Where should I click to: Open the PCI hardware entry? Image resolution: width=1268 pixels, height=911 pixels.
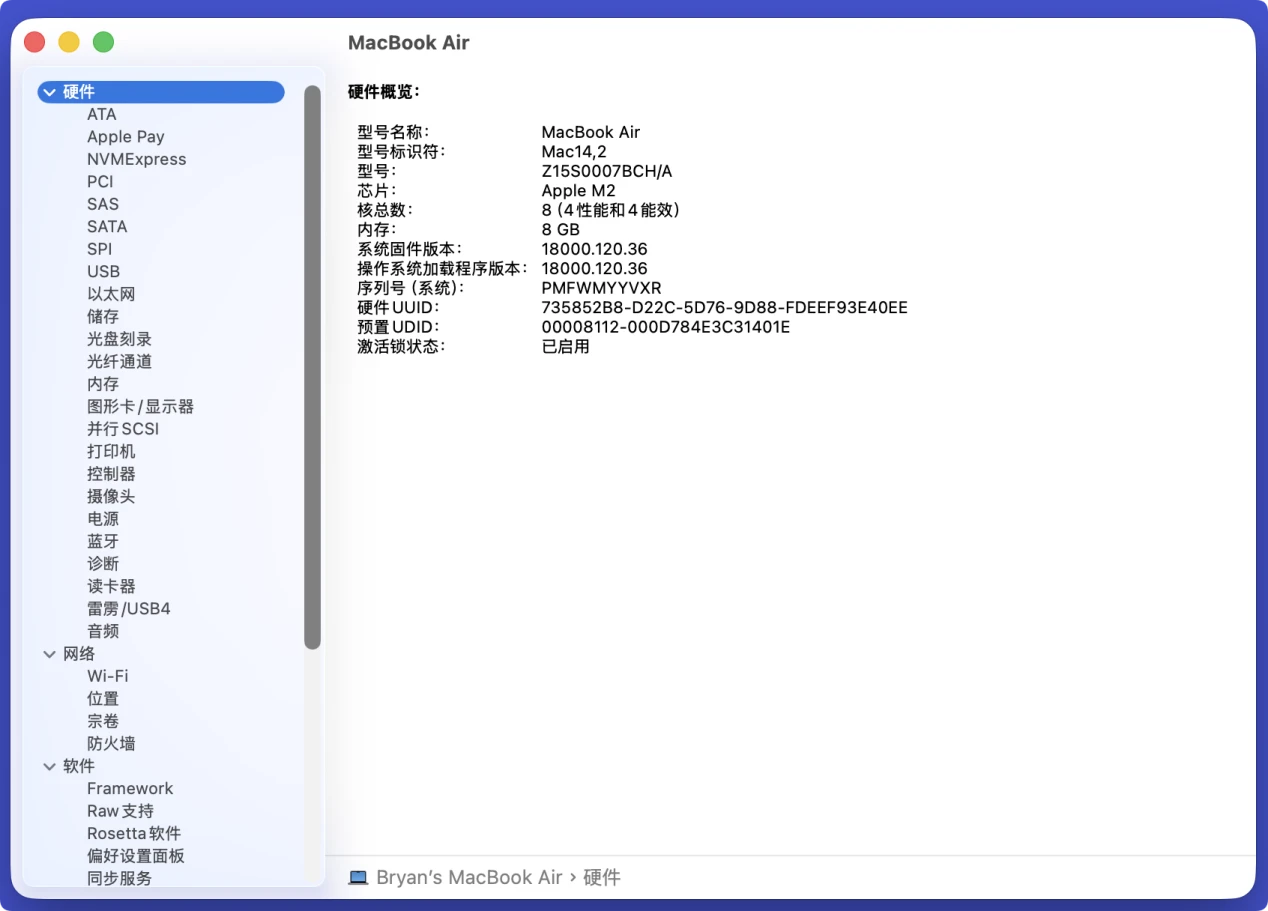point(100,181)
